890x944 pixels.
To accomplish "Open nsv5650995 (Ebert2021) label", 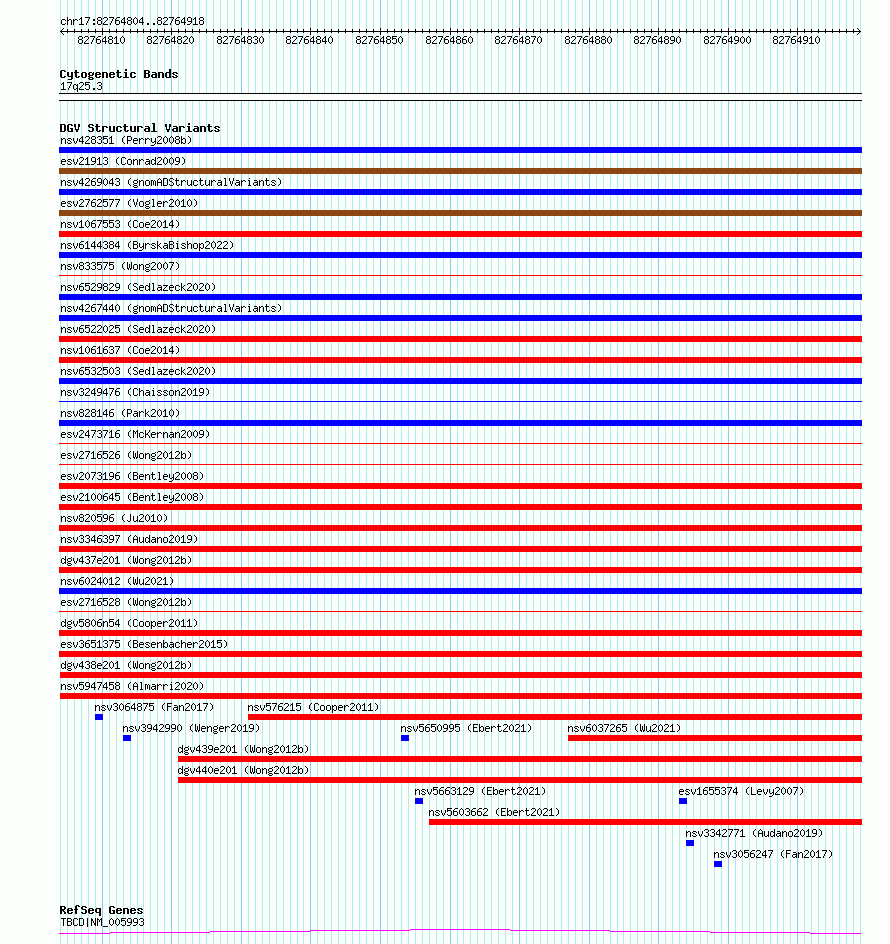I will point(466,728).
